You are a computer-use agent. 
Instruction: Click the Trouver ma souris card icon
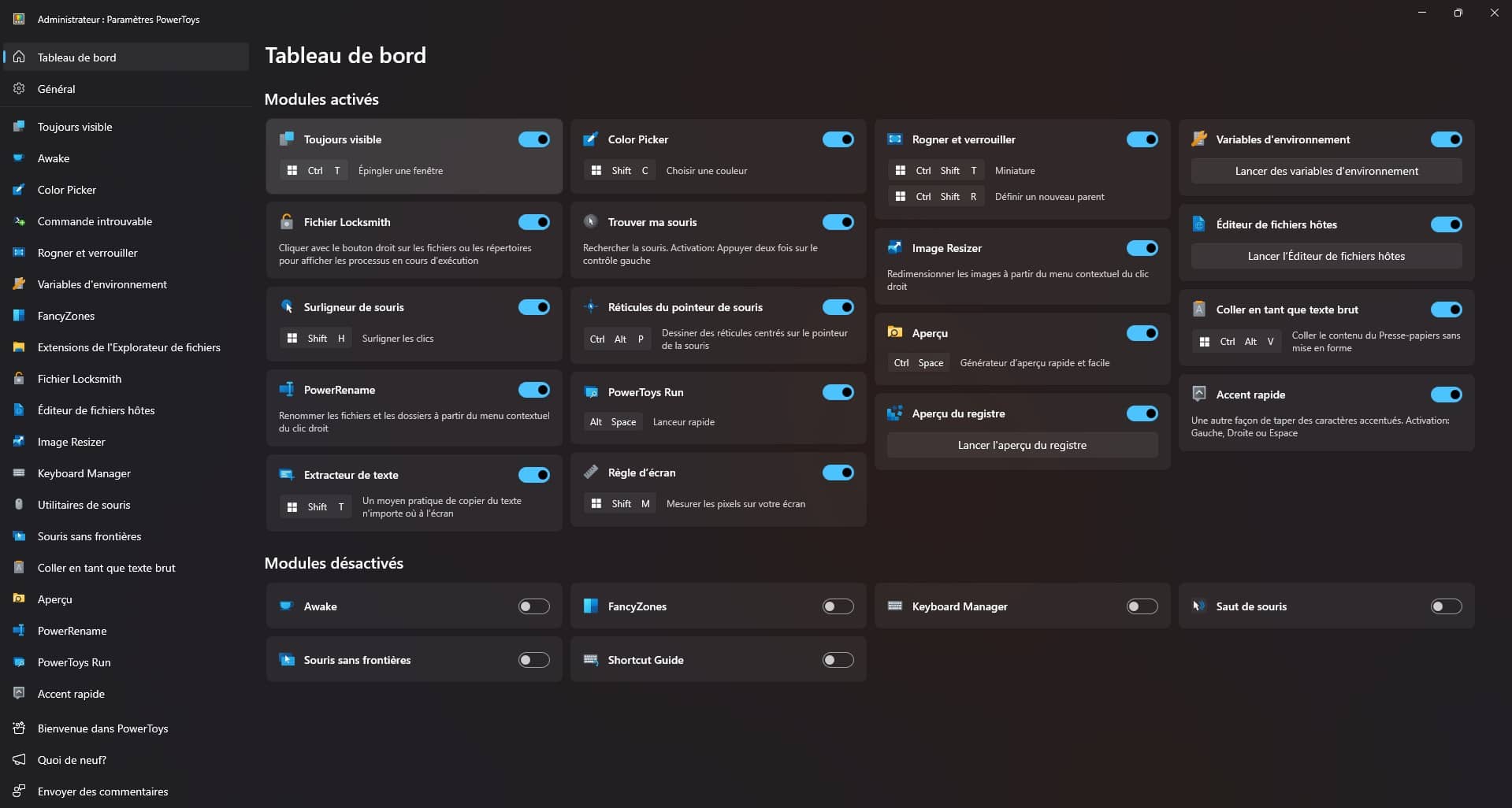[x=591, y=222]
